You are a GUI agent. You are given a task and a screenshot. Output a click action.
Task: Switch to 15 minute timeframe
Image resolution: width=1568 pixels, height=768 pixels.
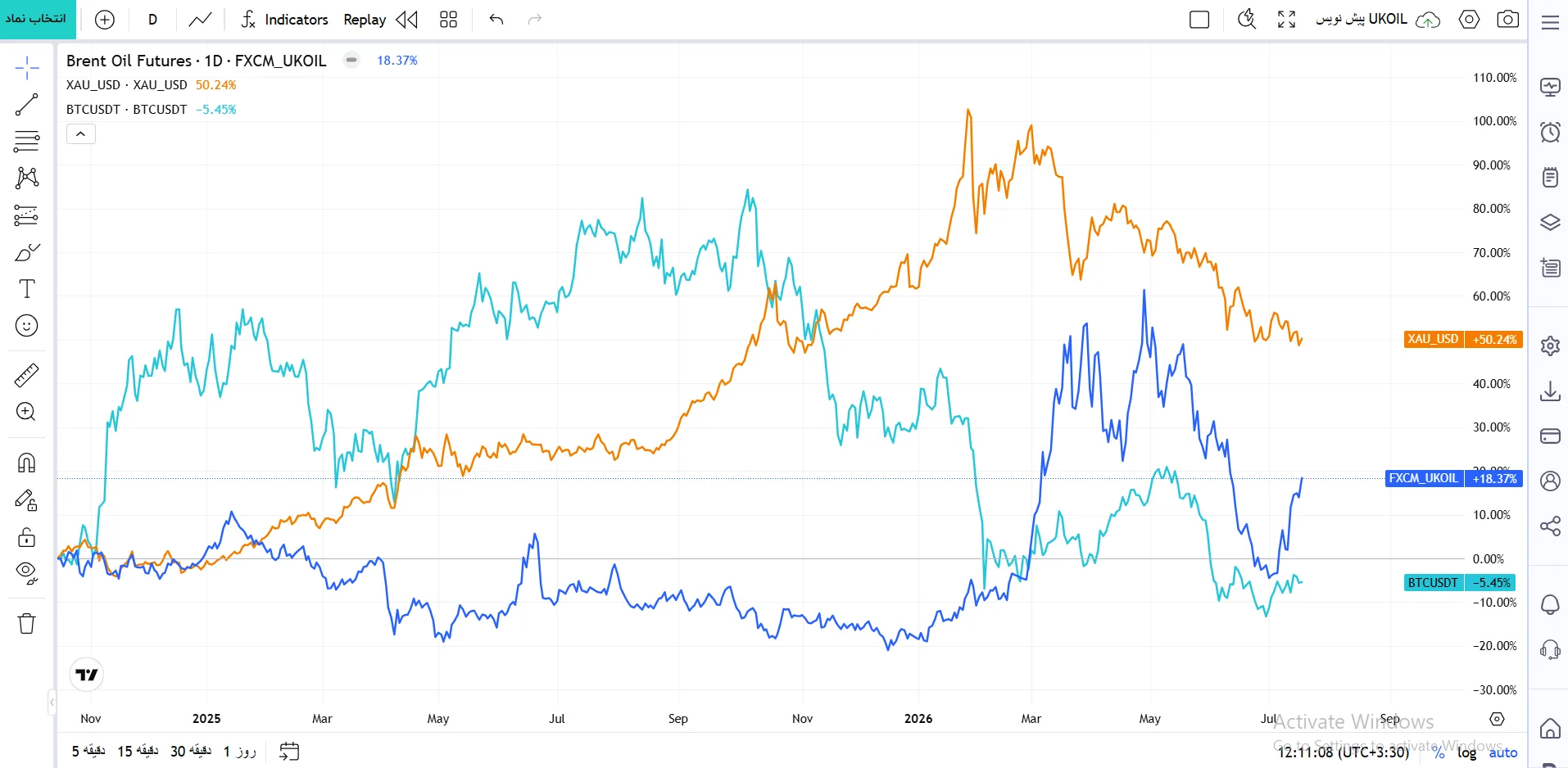pyautogui.click(x=138, y=751)
